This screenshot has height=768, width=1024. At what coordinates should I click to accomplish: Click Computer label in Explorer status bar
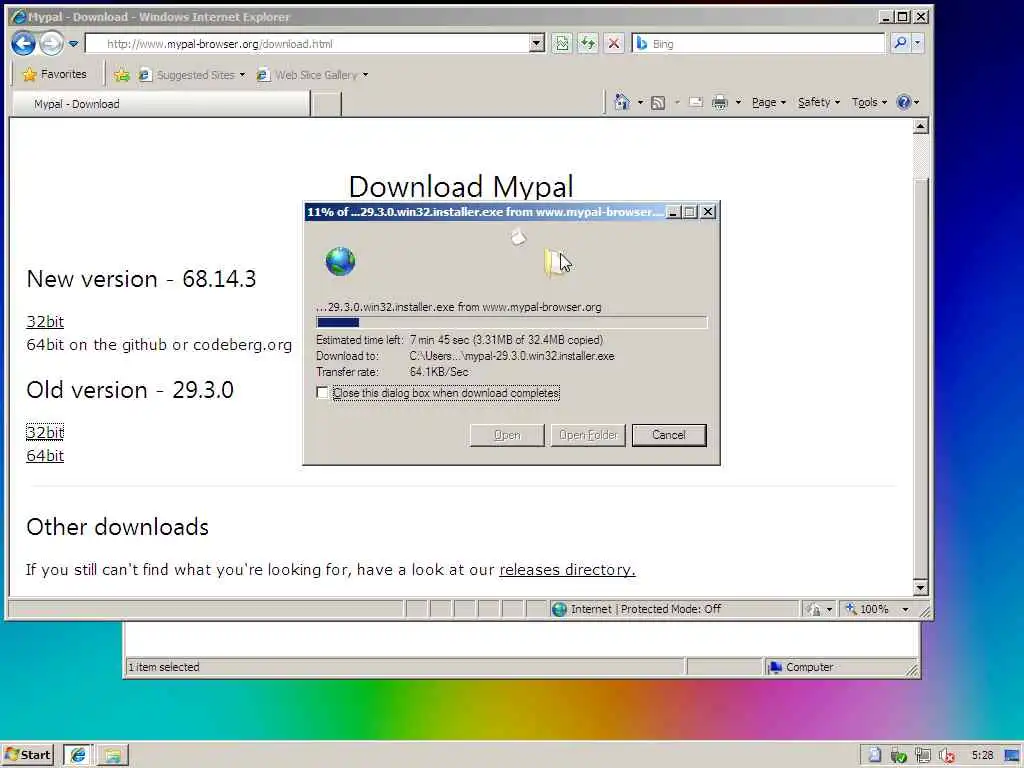pos(809,667)
